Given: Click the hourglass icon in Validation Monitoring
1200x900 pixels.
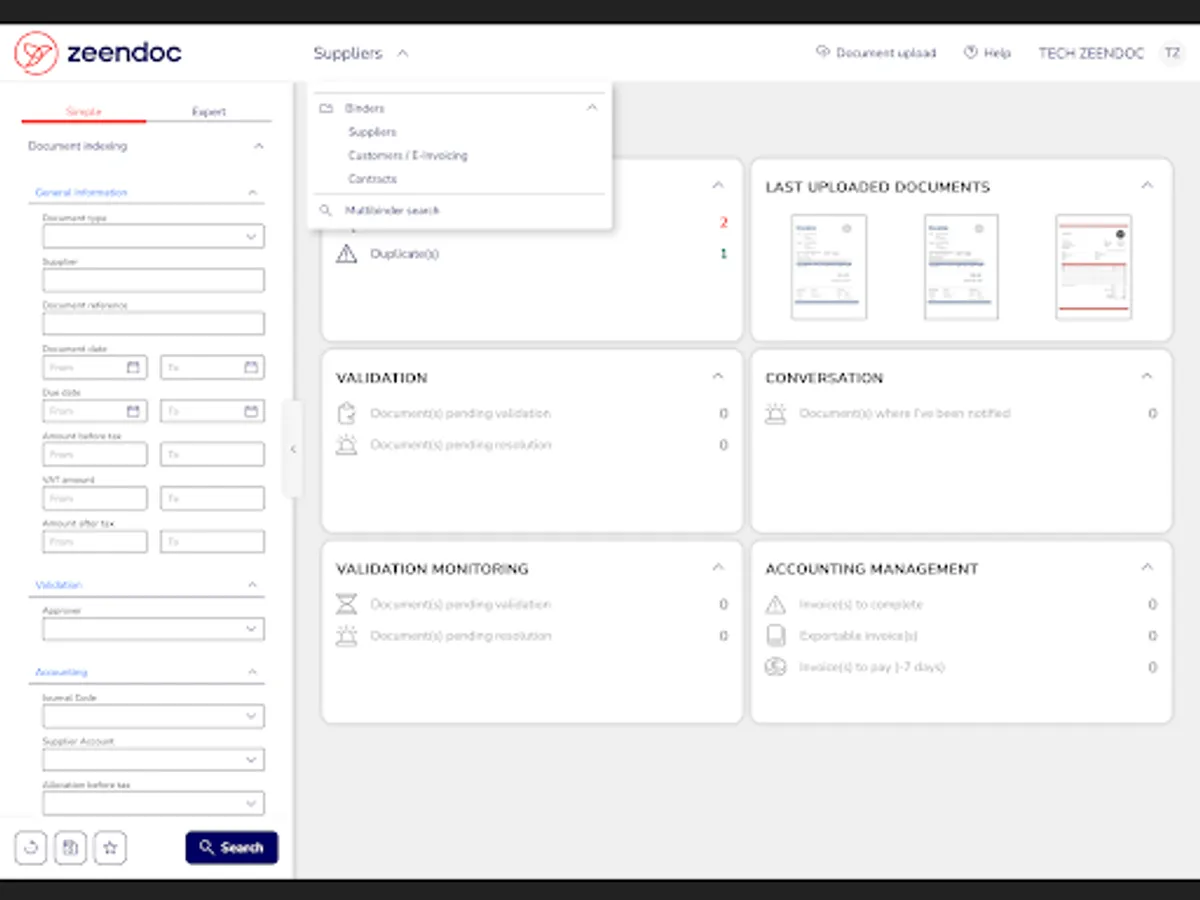Looking at the screenshot, I should click(x=345, y=603).
